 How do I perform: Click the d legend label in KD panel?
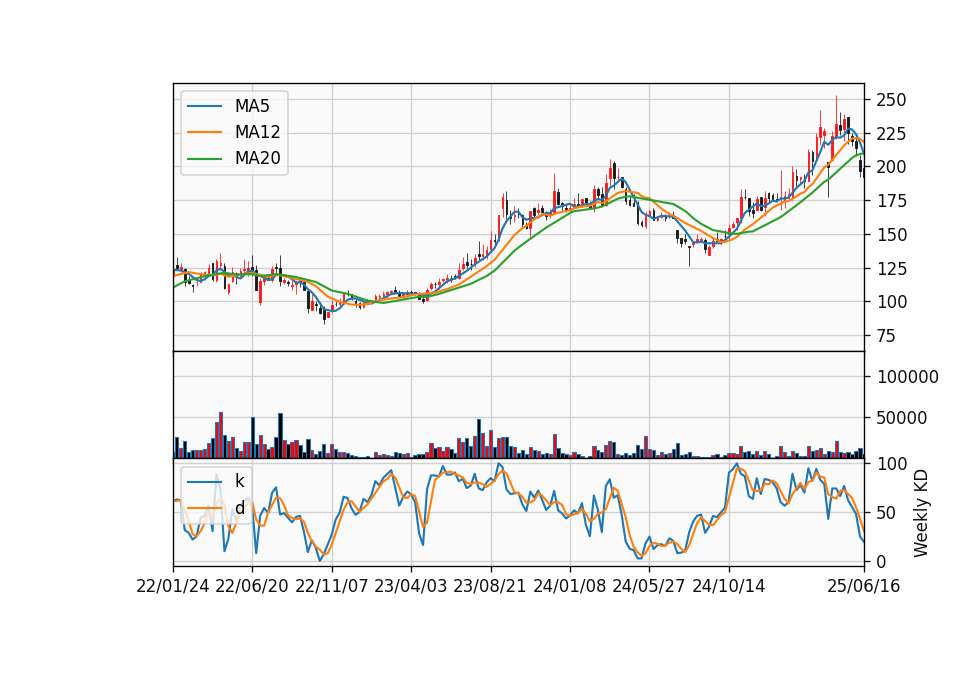[239, 508]
